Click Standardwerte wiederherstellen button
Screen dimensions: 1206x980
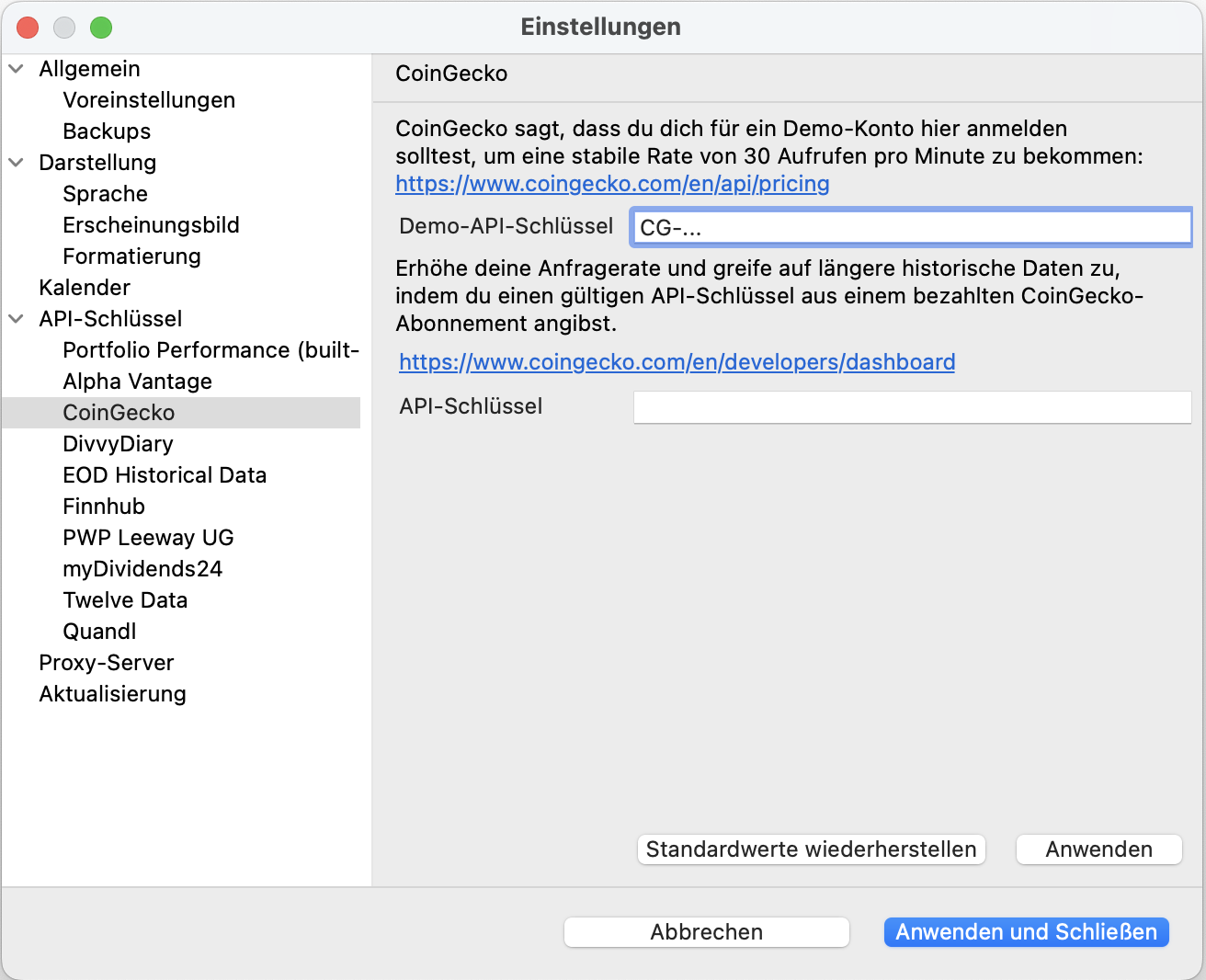click(812, 849)
